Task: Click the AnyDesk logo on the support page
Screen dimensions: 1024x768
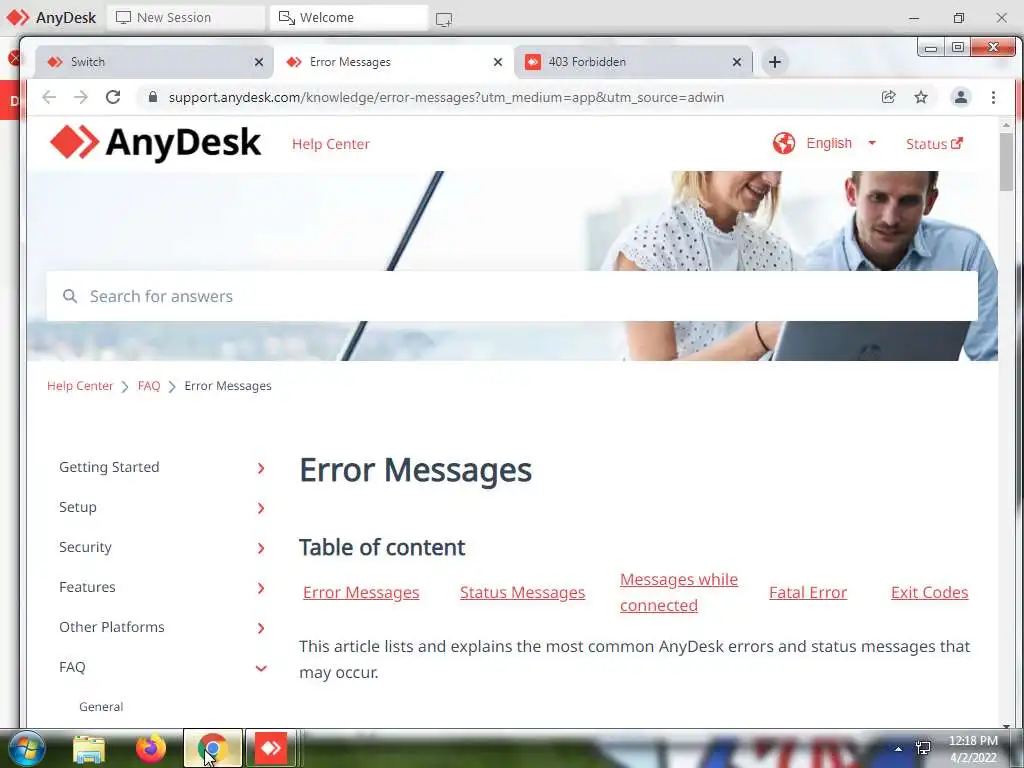Action: pos(155,142)
